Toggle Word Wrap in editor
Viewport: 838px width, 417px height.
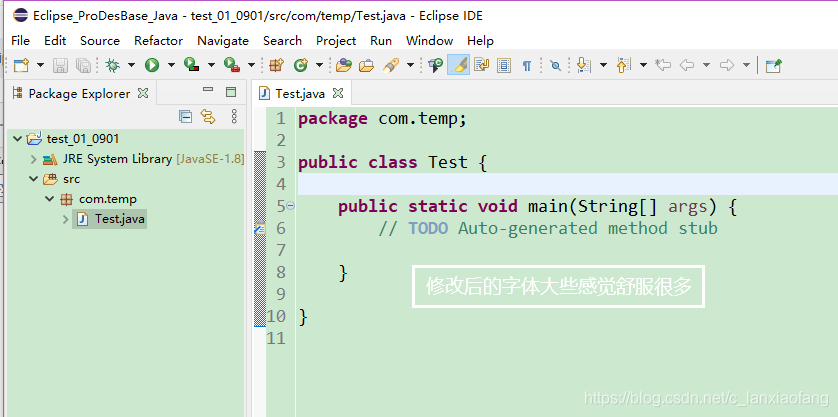tap(482, 65)
